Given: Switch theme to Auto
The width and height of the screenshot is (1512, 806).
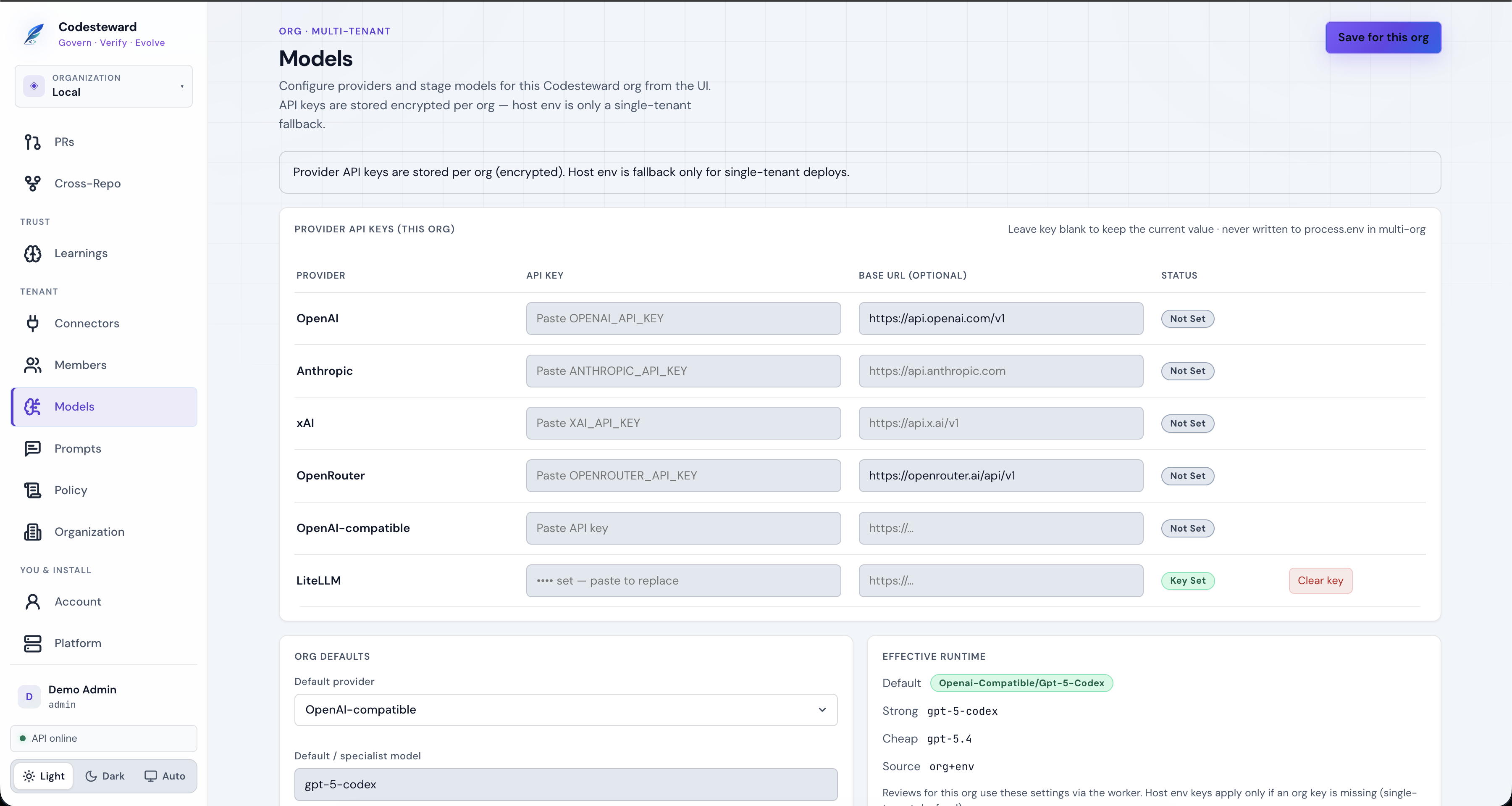Looking at the screenshot, I should coord(165,776).
